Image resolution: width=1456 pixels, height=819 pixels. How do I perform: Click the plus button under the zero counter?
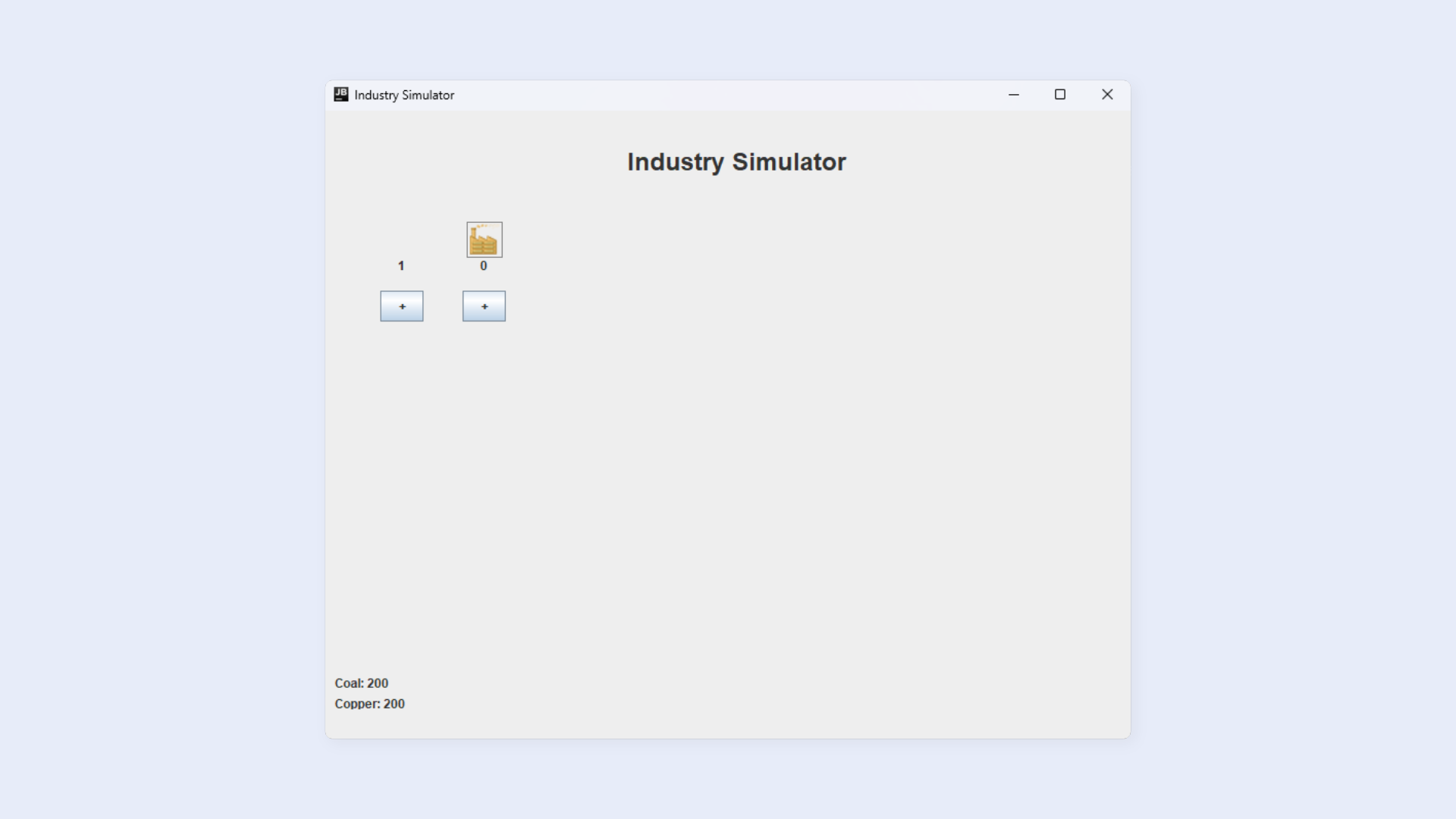tap(483, 306)
